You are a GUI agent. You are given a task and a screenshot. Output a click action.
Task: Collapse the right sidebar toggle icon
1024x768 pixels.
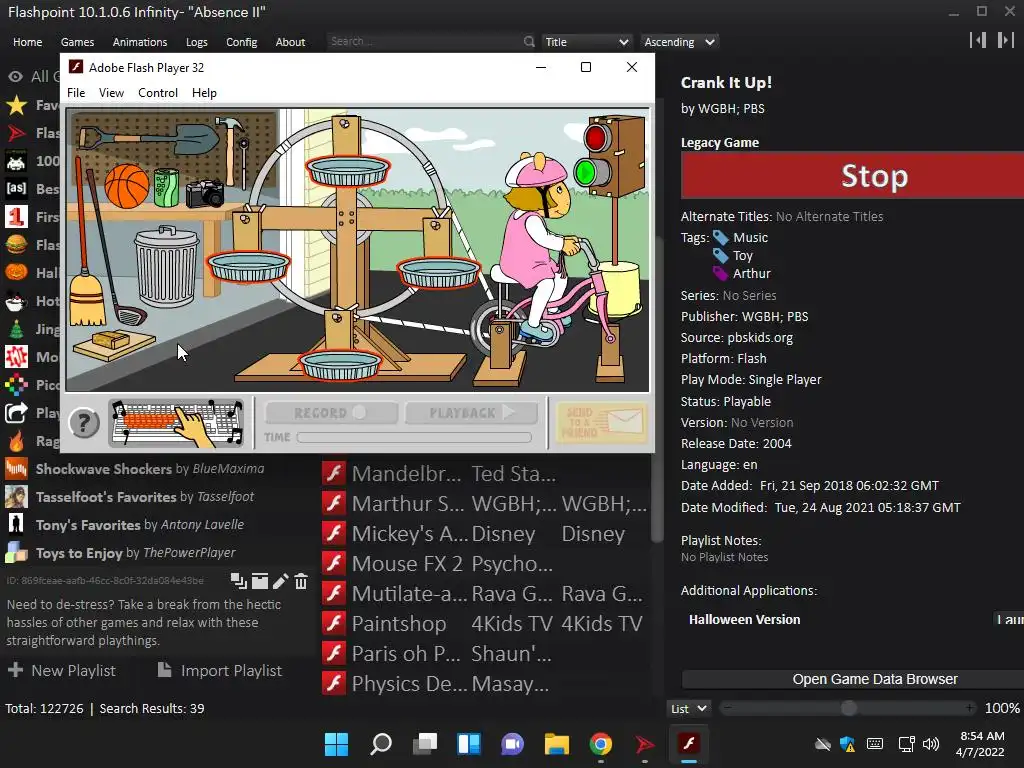1005,40
